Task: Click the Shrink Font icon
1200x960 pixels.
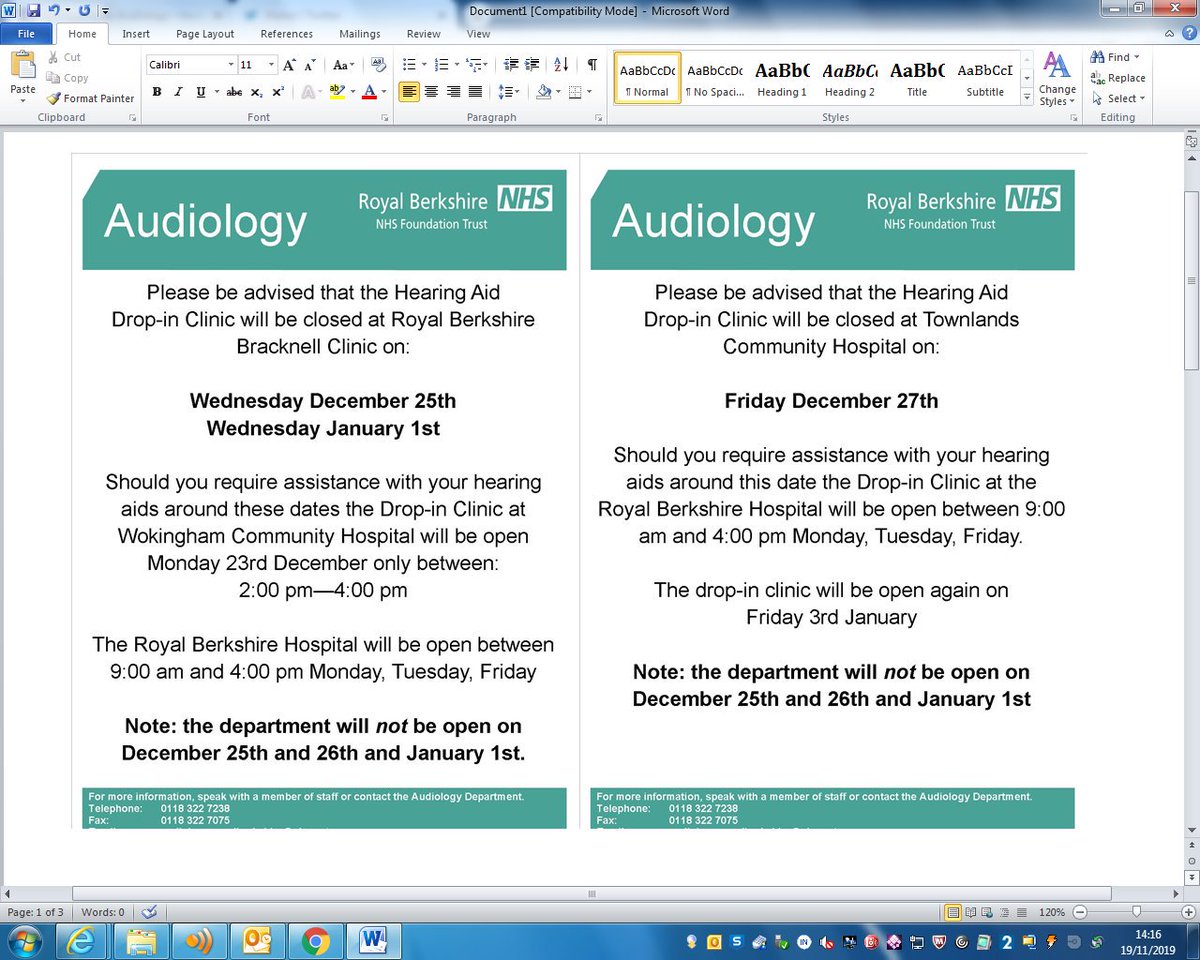Action: coord(310,65)
